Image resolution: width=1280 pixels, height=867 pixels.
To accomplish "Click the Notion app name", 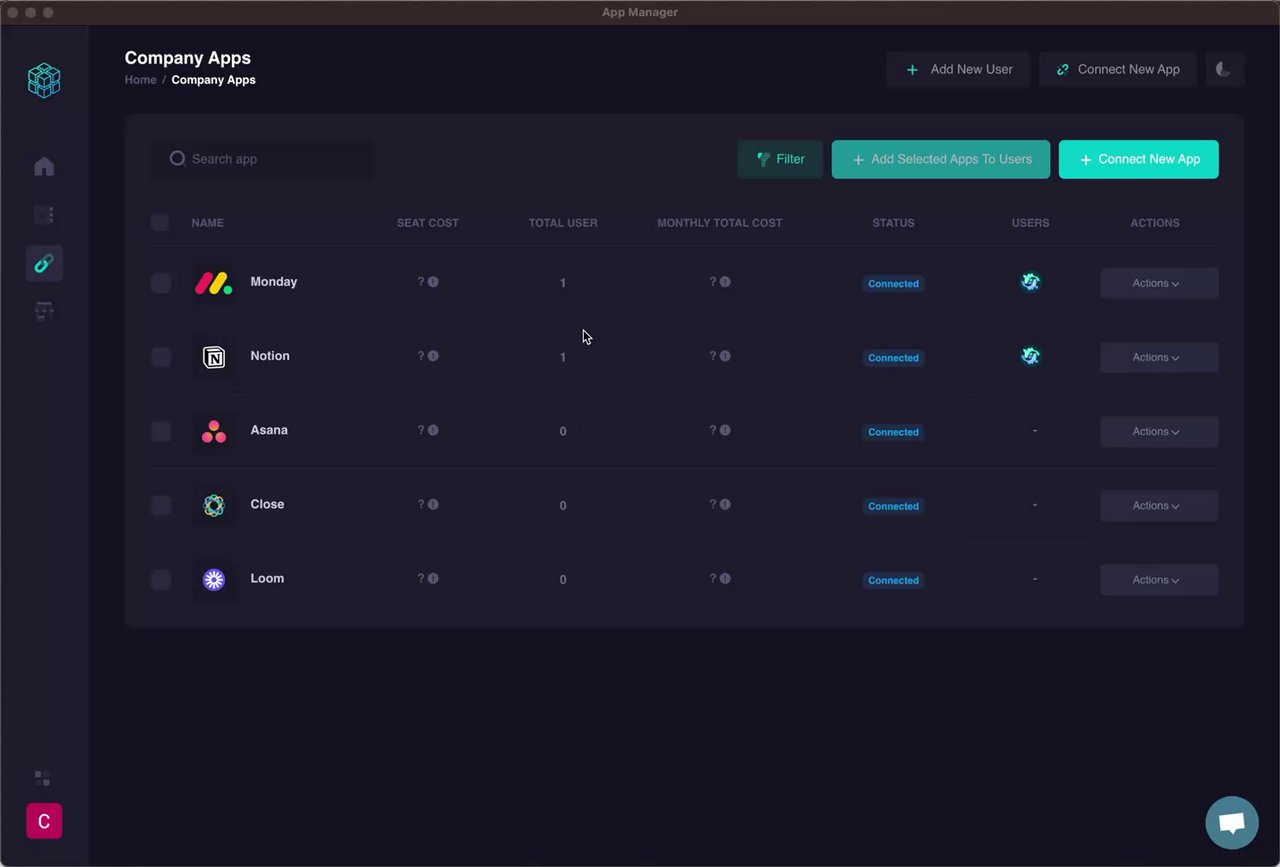I will pos(270,356).
